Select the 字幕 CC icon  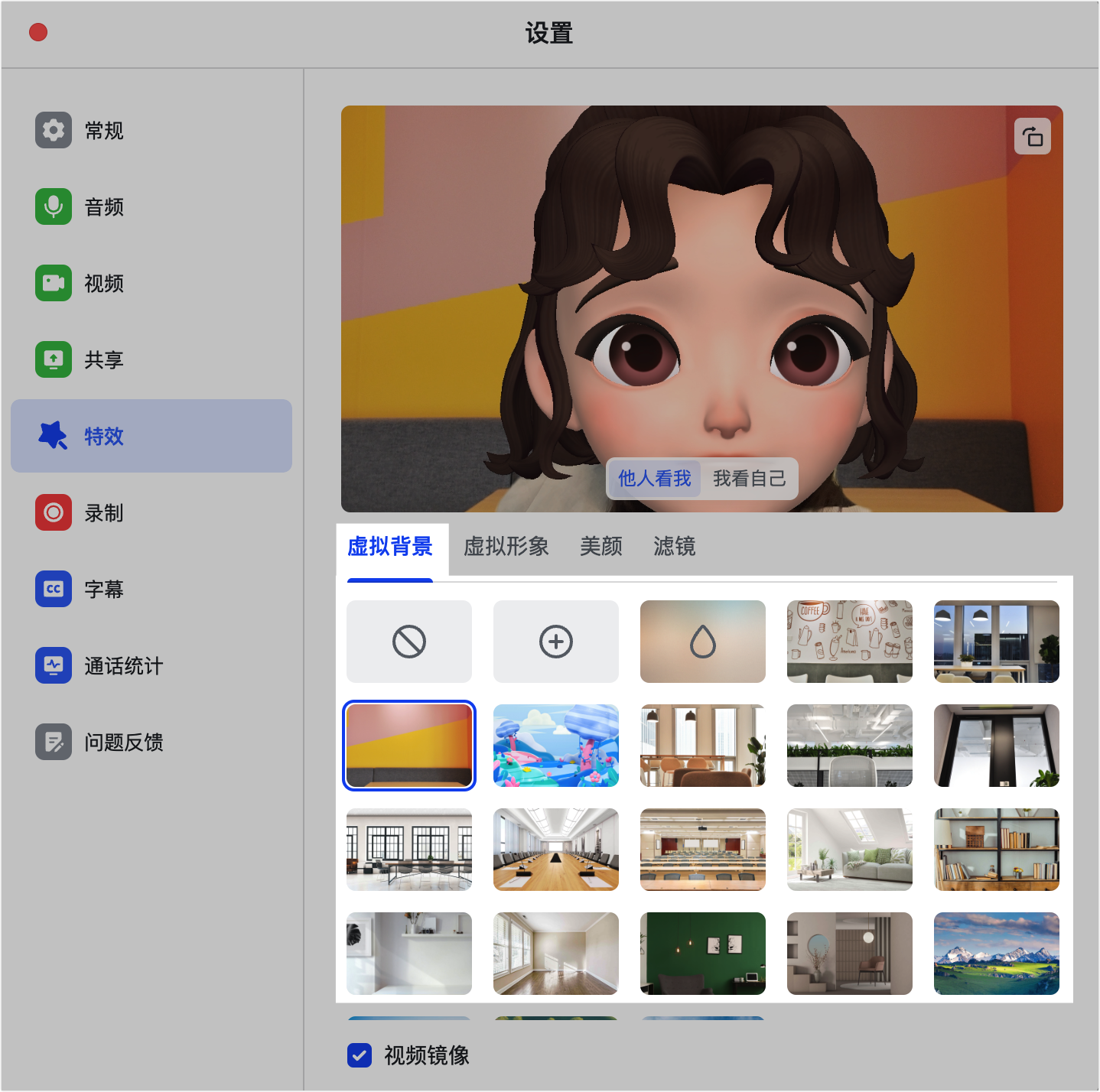click(x=54, y=589)
